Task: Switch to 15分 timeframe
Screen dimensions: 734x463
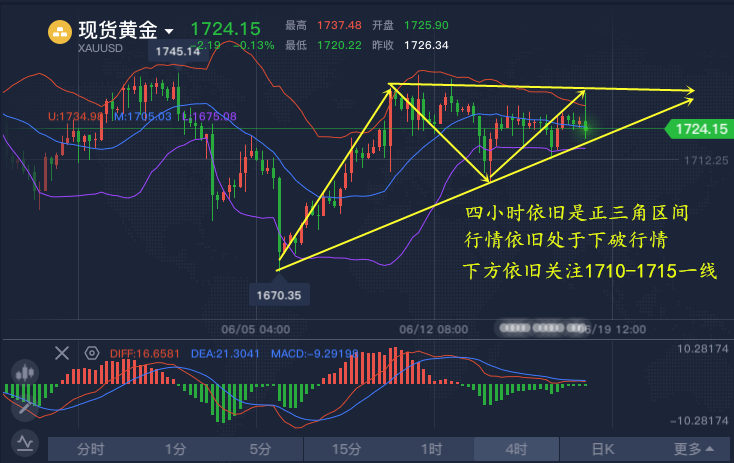Action: click(346, 449)
